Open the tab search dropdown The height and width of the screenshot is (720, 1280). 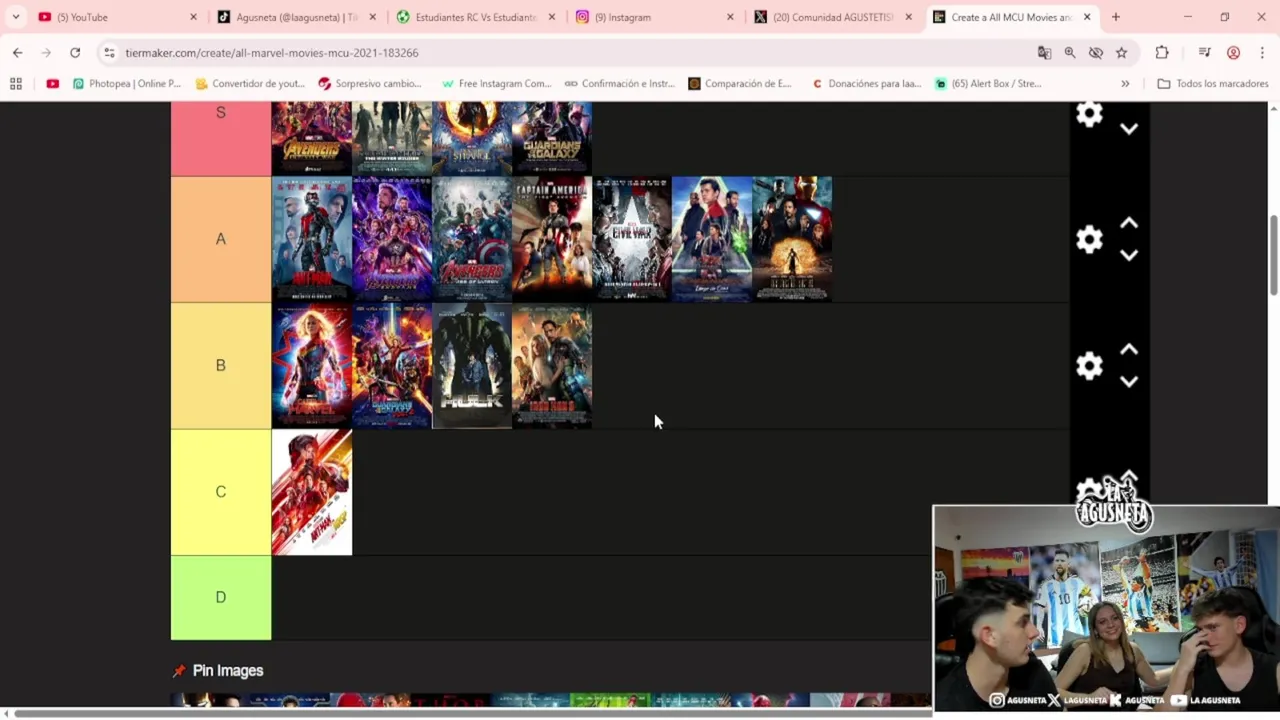16,17
